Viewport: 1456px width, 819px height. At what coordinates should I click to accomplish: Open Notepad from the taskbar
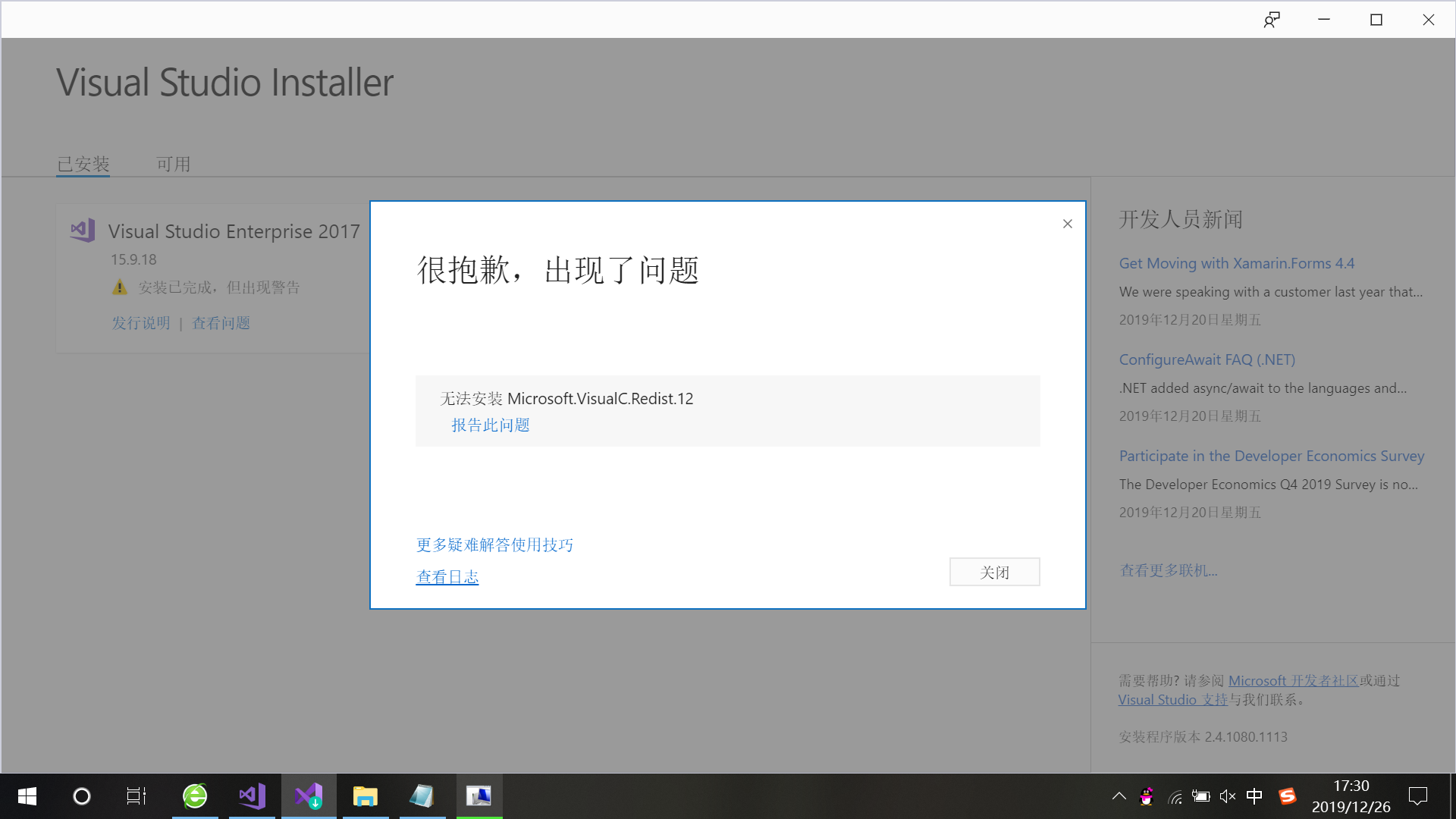[x=422, y=795]
